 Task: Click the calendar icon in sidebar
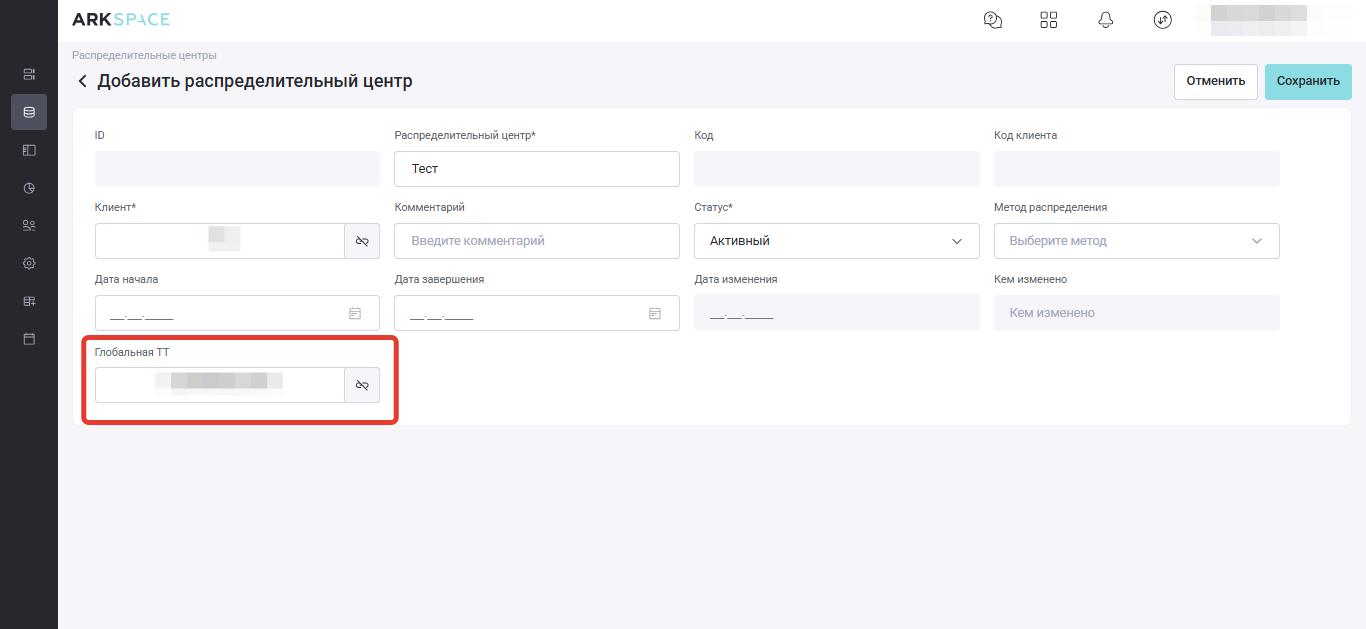pos(29,340)
